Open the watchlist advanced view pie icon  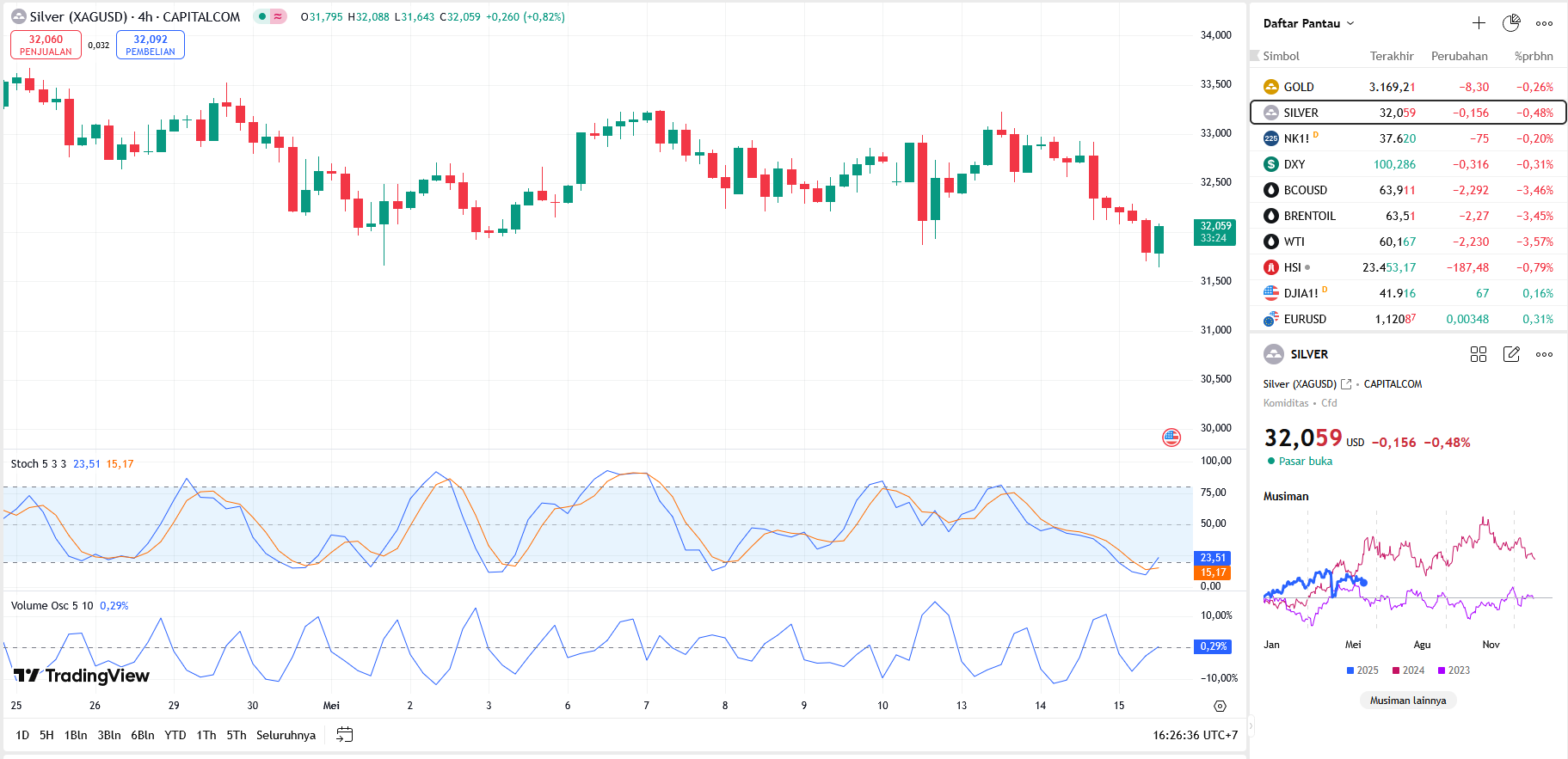1511,23
